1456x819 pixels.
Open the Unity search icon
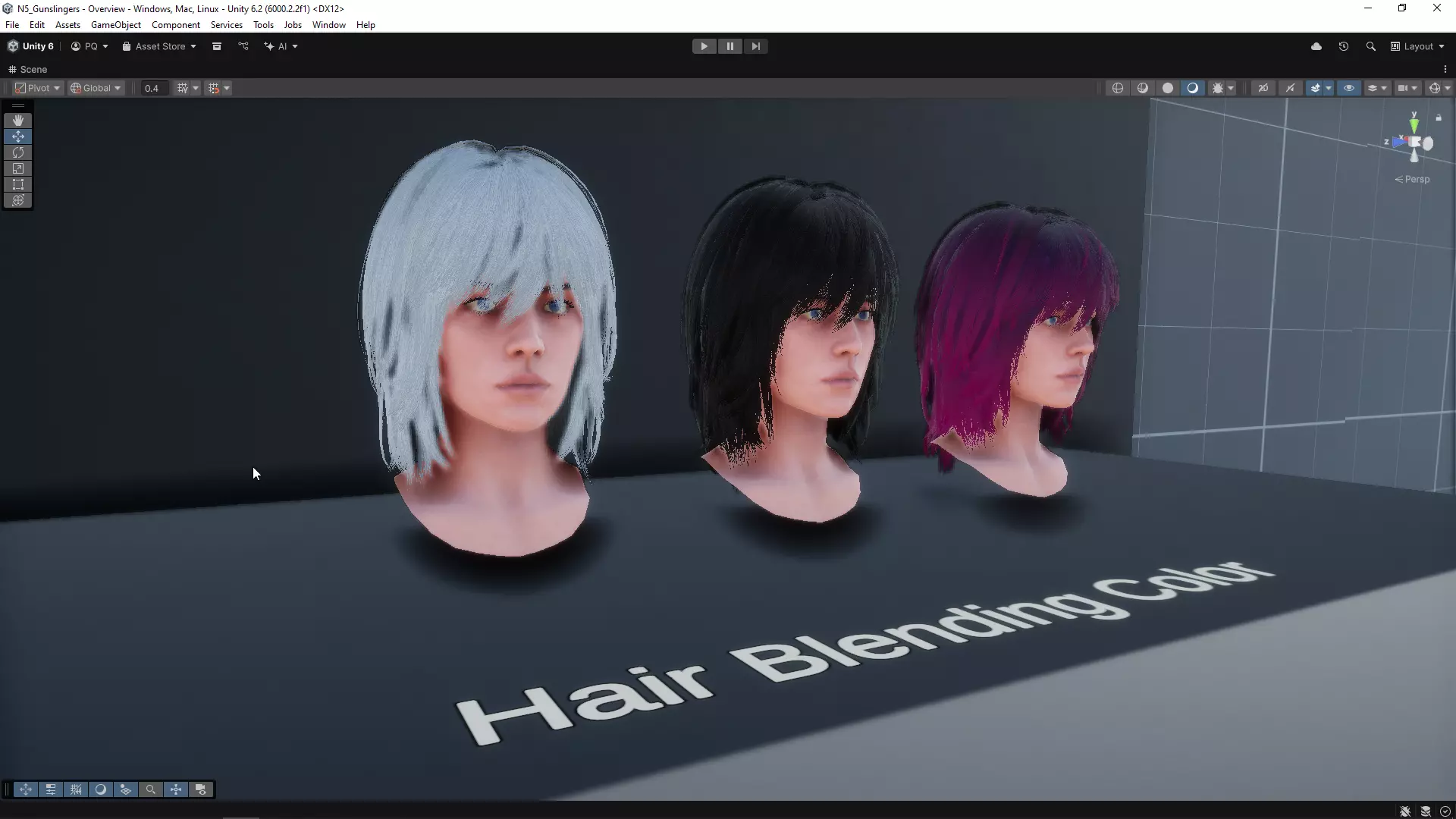tap(1371, 46)
